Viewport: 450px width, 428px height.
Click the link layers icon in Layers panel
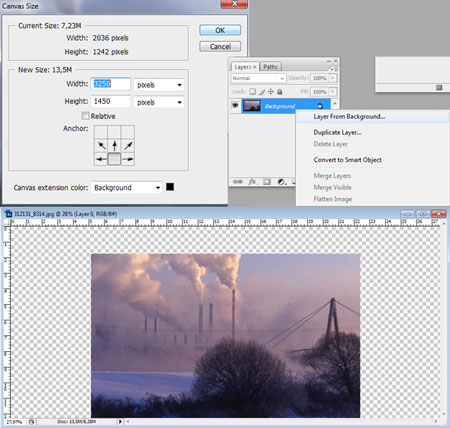pyautogui.click(x=238, y=182)
